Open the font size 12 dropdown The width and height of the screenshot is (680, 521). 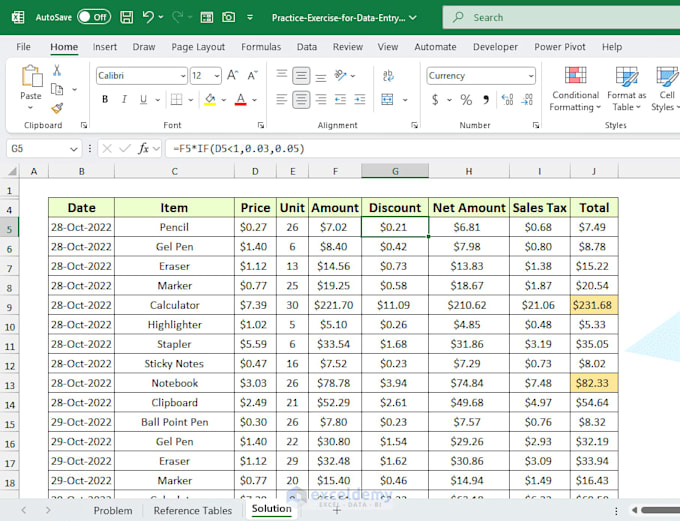click(x=217, y=76)
